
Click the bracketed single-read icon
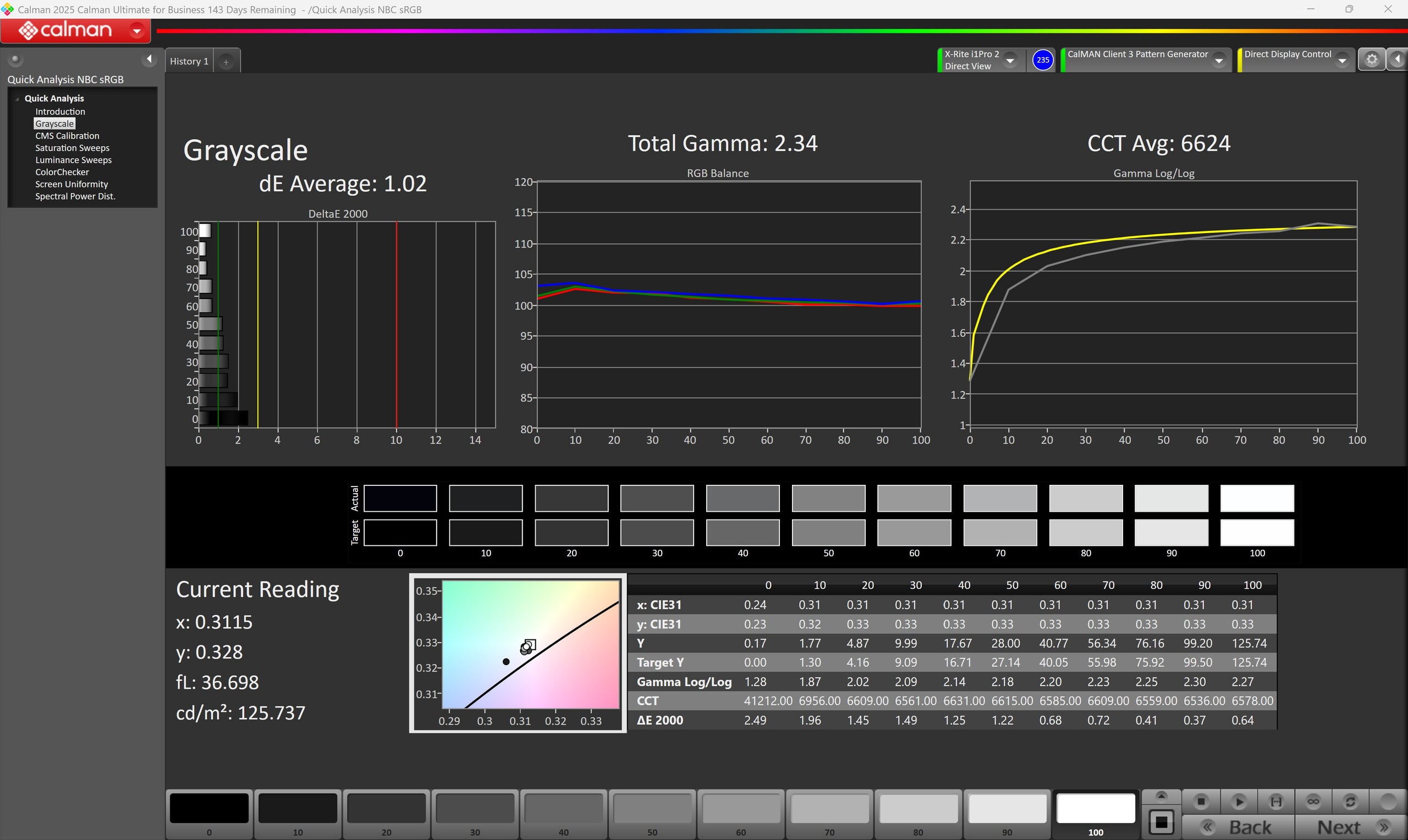click(1275, 802)
